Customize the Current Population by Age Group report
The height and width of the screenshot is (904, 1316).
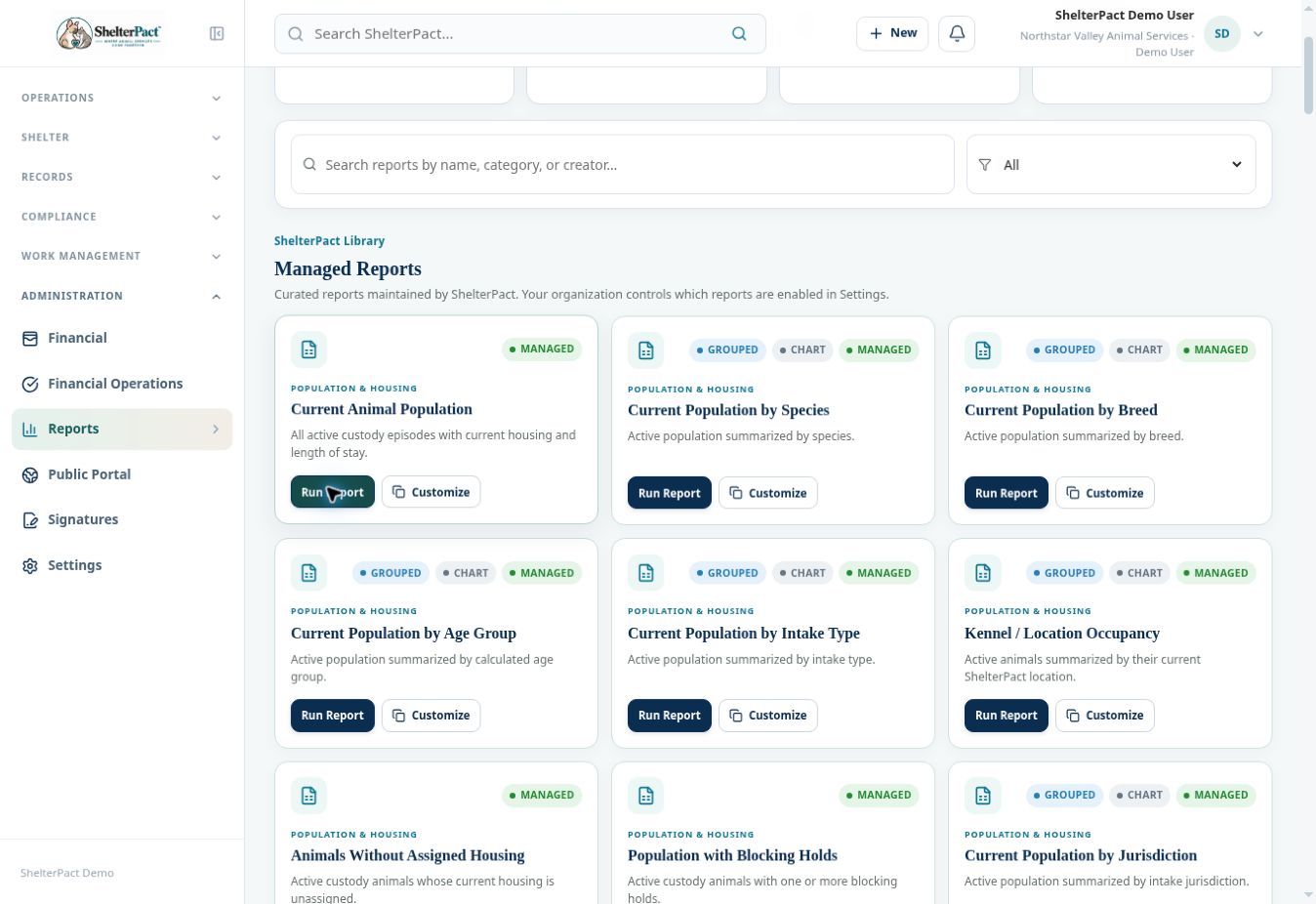tap(432, 716)
